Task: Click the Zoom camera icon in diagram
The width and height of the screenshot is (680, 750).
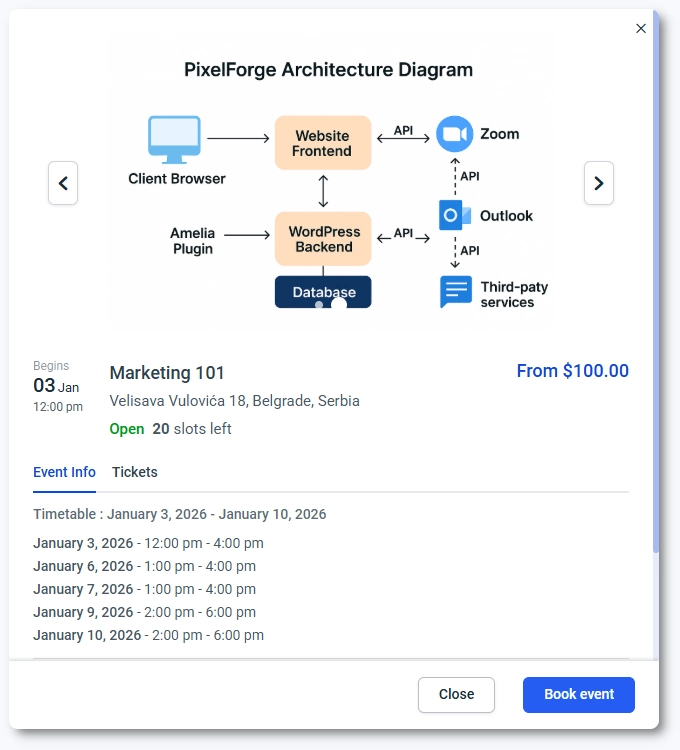Action: pyautogui.click(x=454, y=134)
